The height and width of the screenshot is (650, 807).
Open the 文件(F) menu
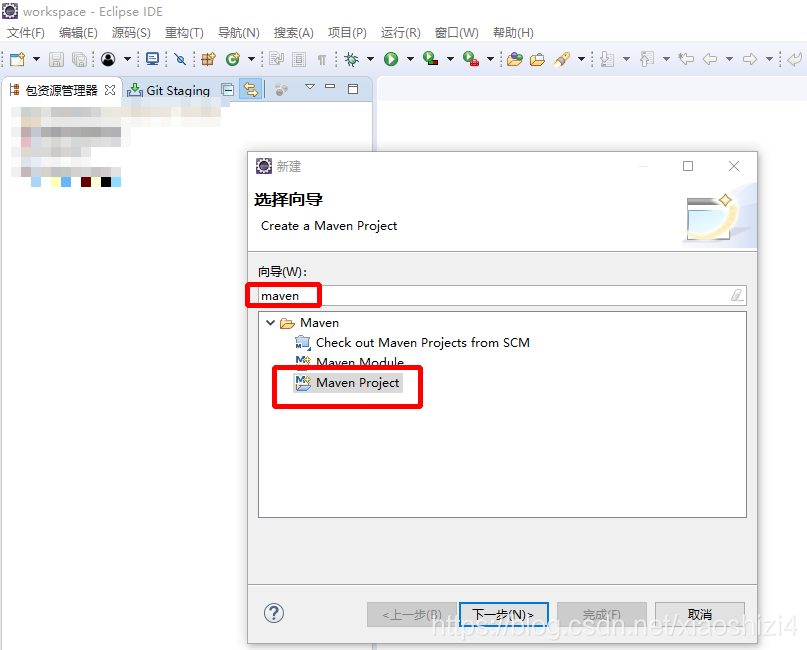[x=26, y=33]
